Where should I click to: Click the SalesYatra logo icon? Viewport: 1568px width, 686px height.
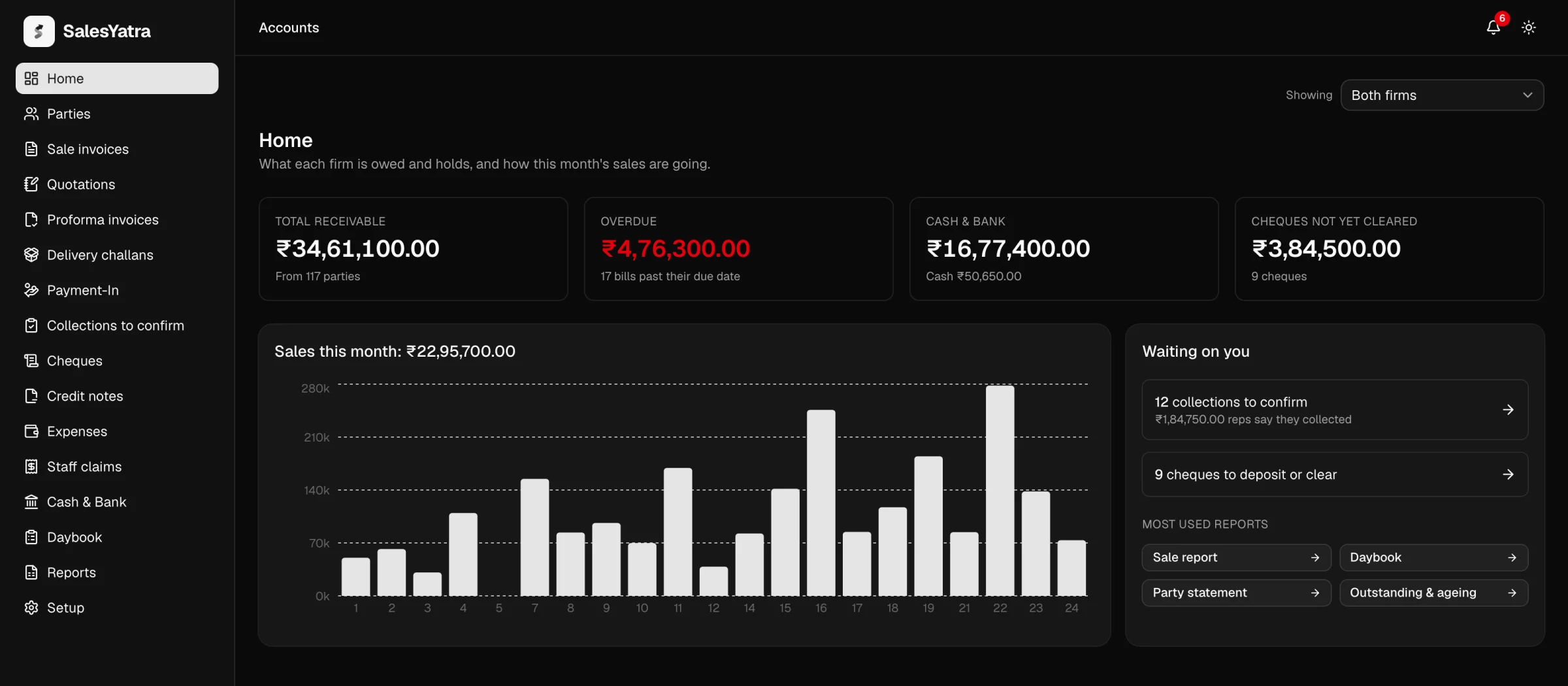point(39,31)
